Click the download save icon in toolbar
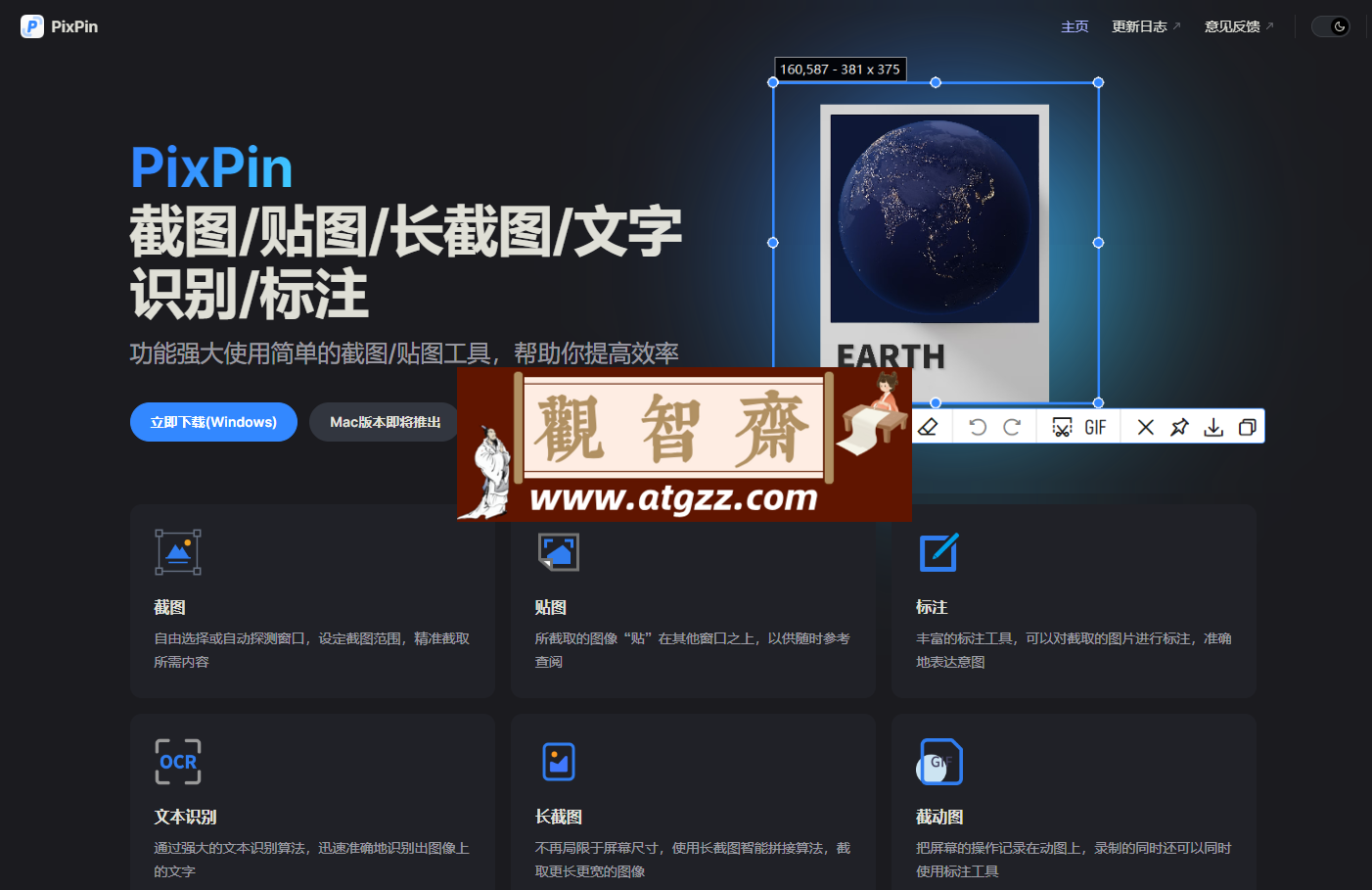The image size is (1372, 890). point(1213,427)
